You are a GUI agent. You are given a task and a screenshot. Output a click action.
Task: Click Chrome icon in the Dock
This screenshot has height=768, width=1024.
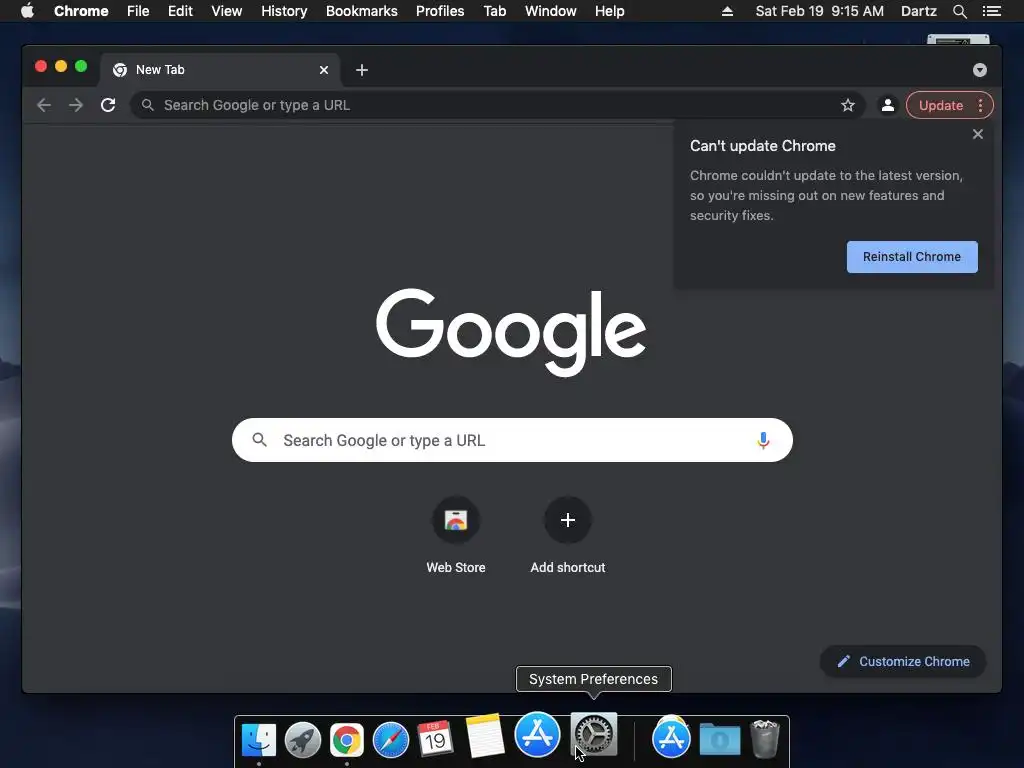pos(346,740)
